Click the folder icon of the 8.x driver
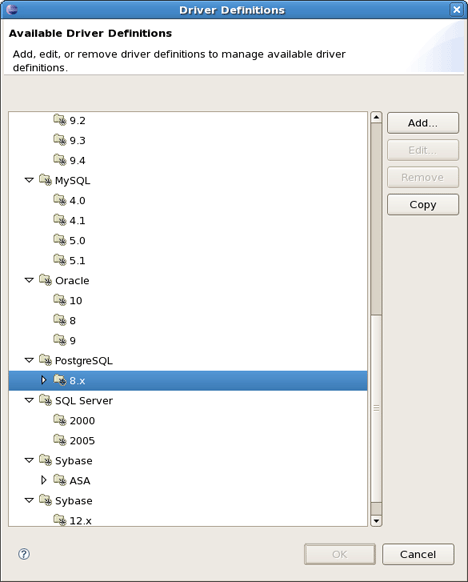Screen dimensions: 468x582 [59, 380]
